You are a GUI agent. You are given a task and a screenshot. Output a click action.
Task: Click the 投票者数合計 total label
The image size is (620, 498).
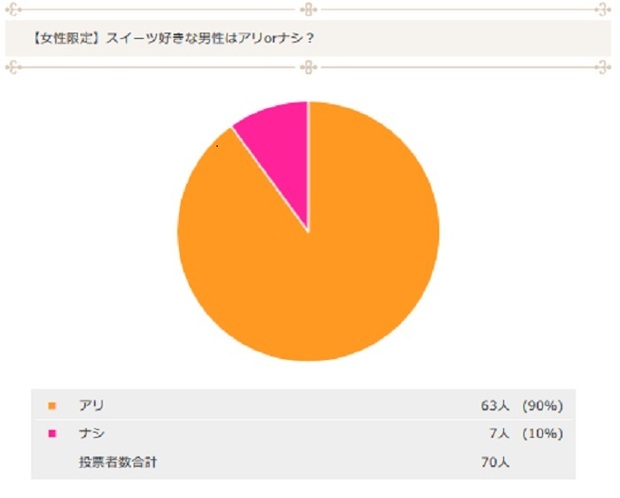click(x=118, y=462)
